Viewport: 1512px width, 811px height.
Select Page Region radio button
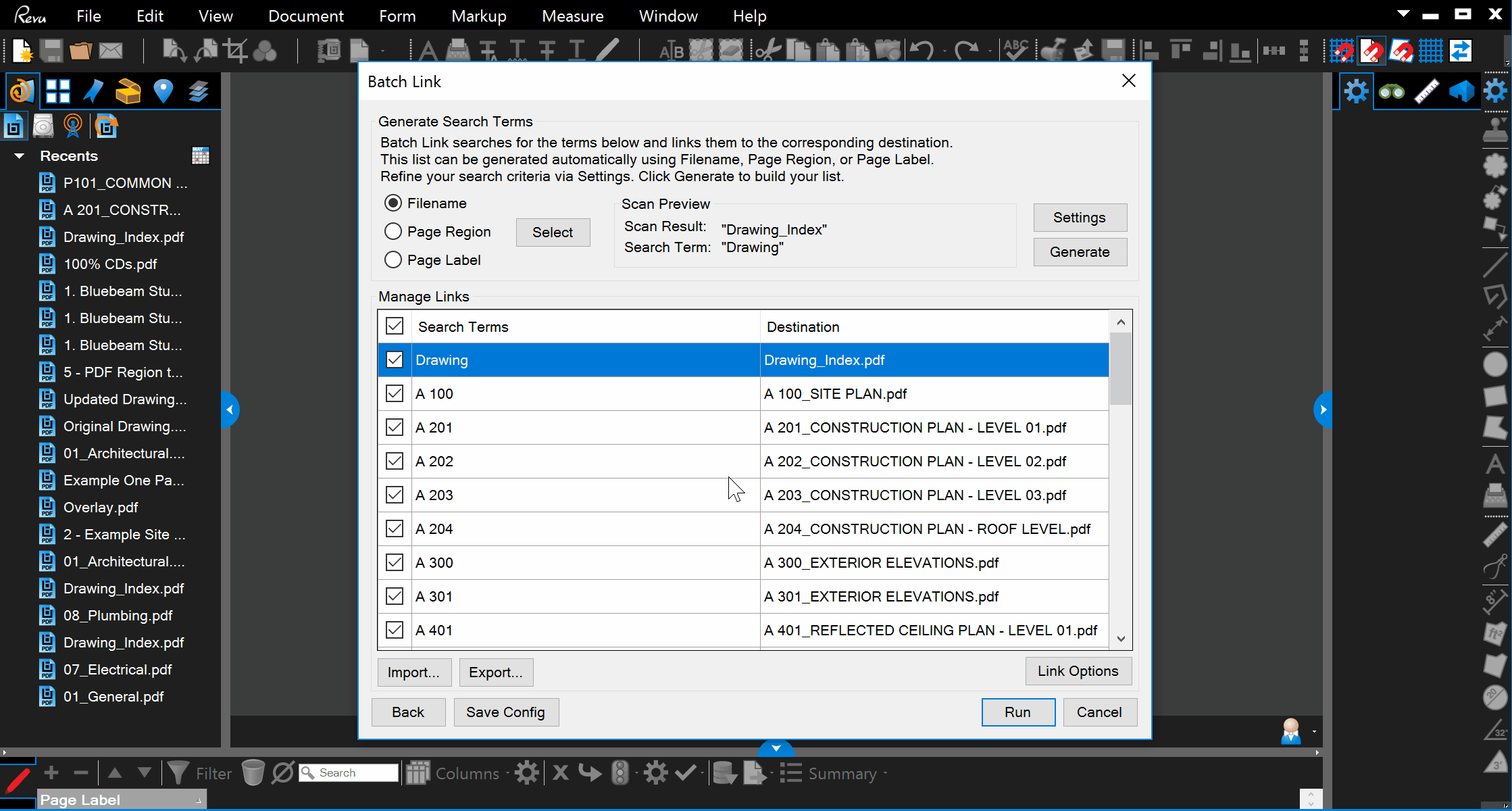coord(393,232)
